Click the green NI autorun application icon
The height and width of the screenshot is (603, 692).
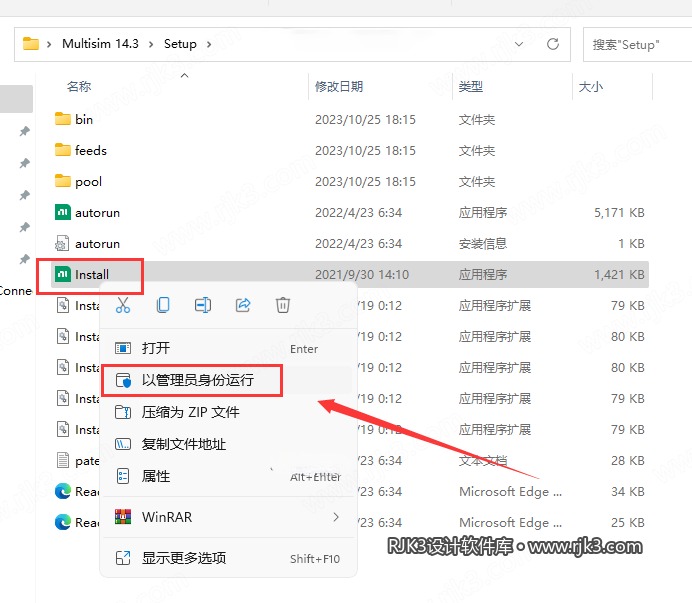pyautogui.click(x=63, y=212)
